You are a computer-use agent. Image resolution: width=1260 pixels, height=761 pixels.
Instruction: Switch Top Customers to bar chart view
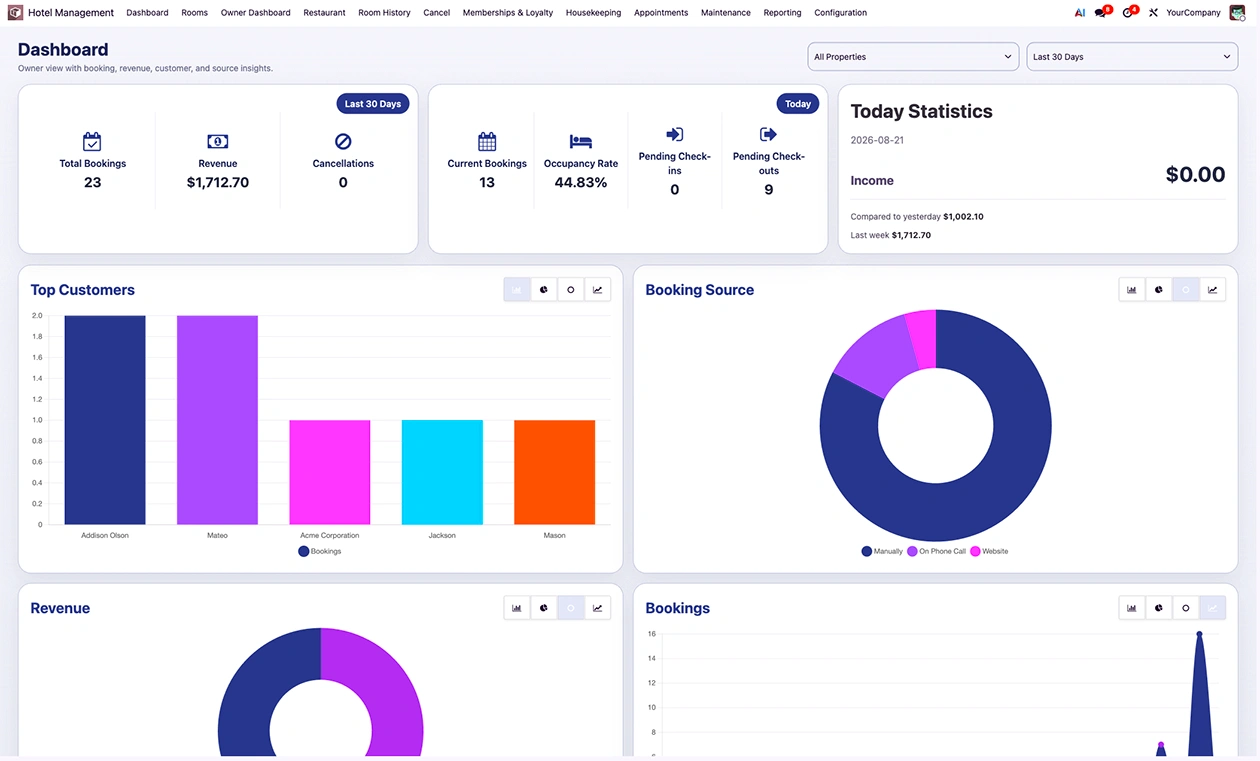point(517,290)
